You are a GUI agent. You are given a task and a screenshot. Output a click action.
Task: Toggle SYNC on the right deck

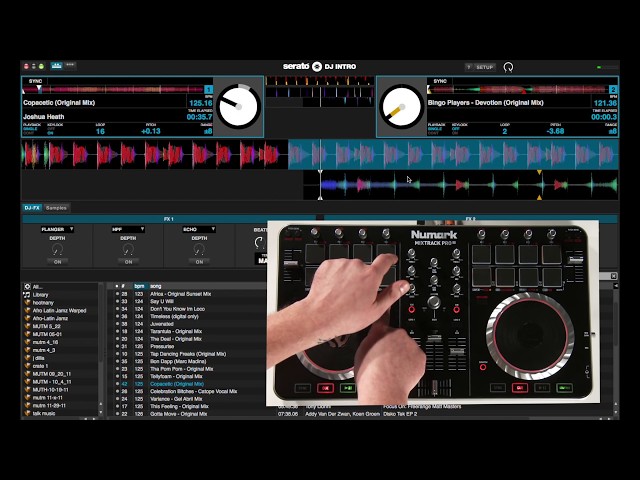pyautogui.click(x=440, y=81)
